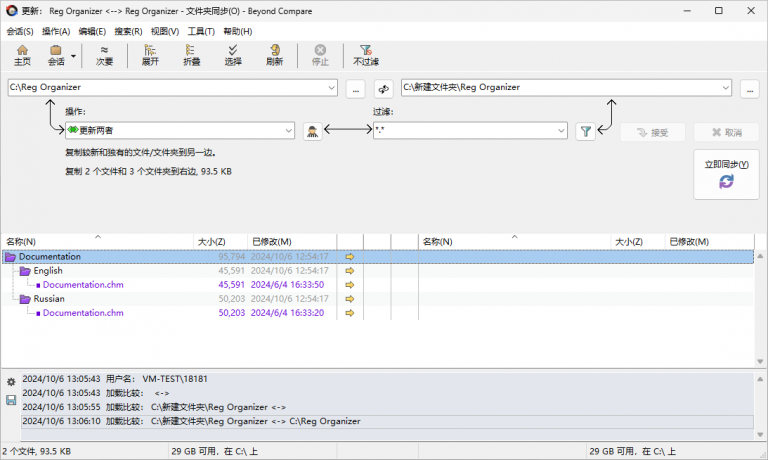Click copy-right arrow on 50,203 chm row
This screenshot has height=460, width=768.
(350, 313)
